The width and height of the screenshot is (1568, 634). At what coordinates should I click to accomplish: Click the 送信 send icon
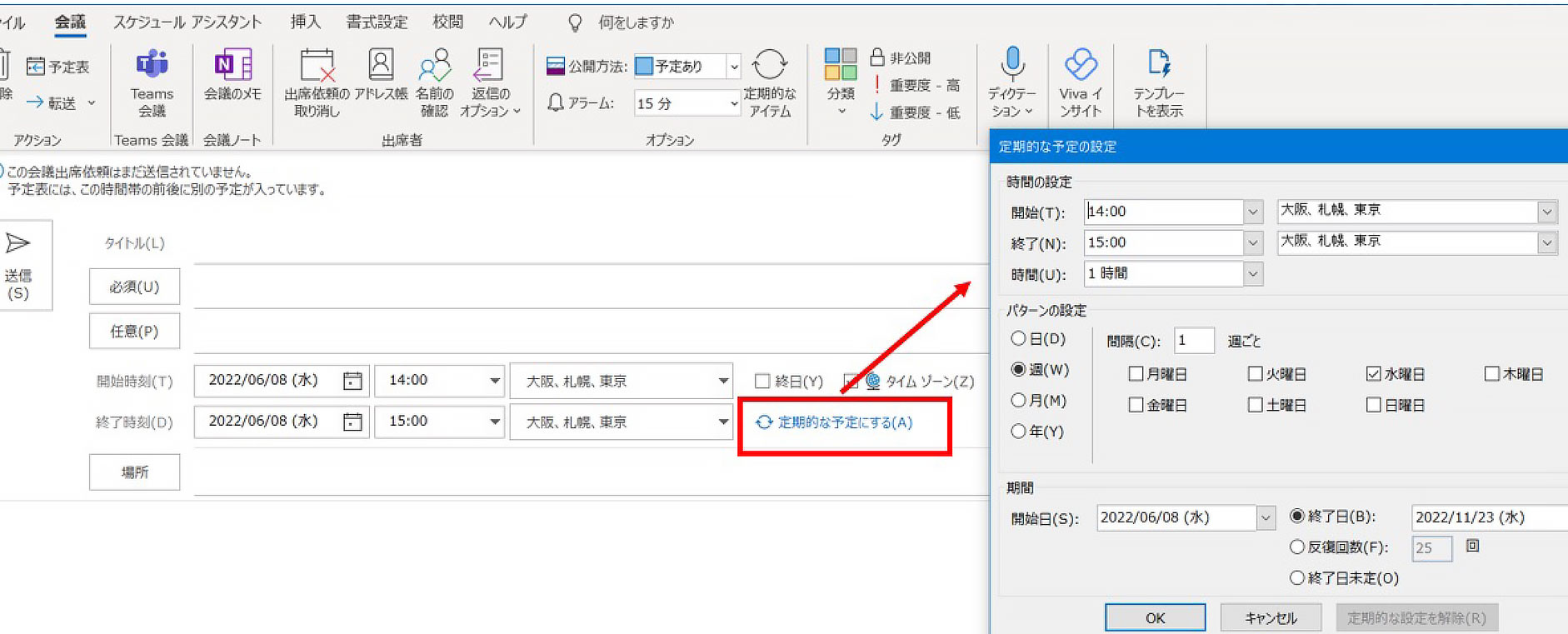[17, 243]
